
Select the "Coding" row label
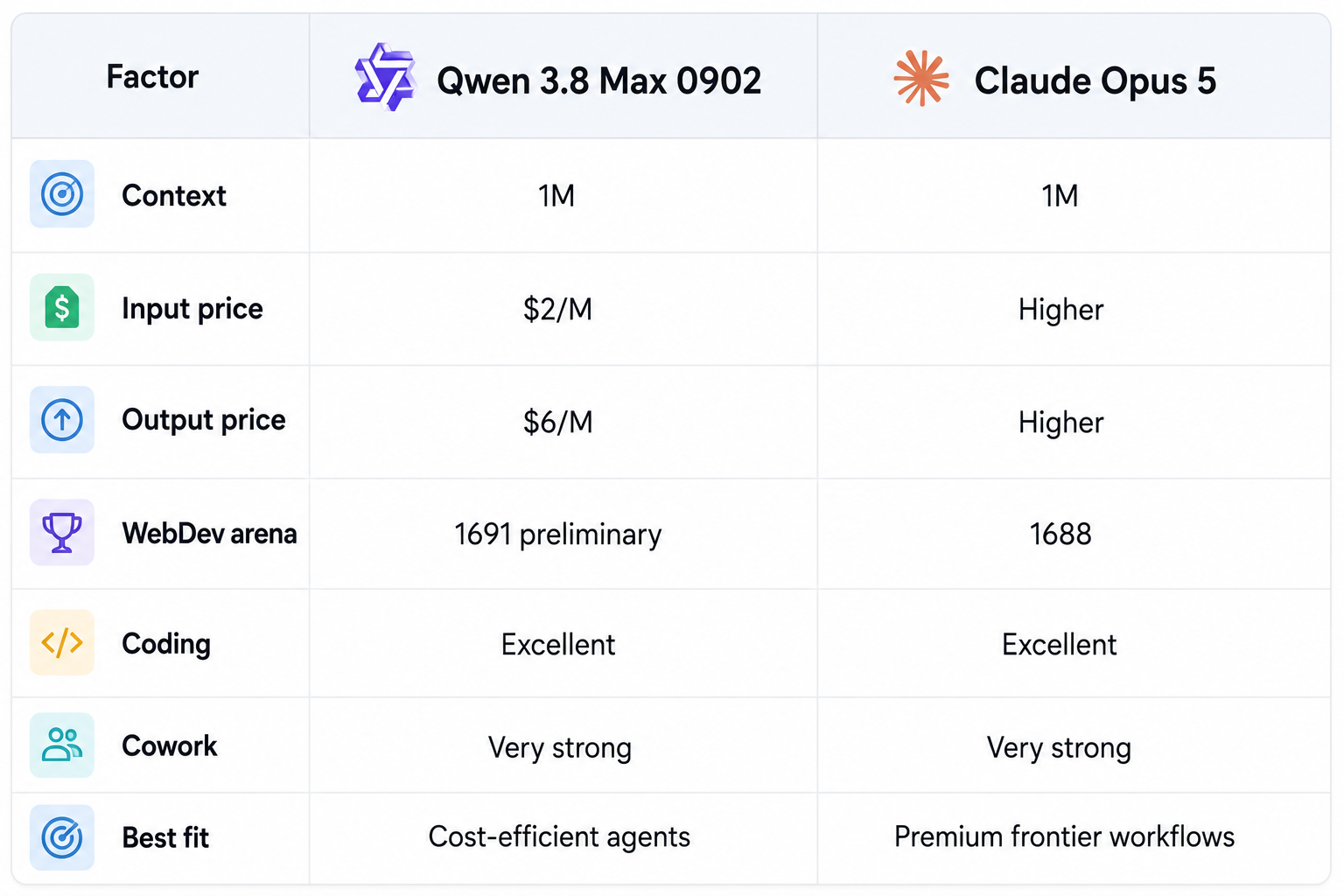(x=166, y=644)
